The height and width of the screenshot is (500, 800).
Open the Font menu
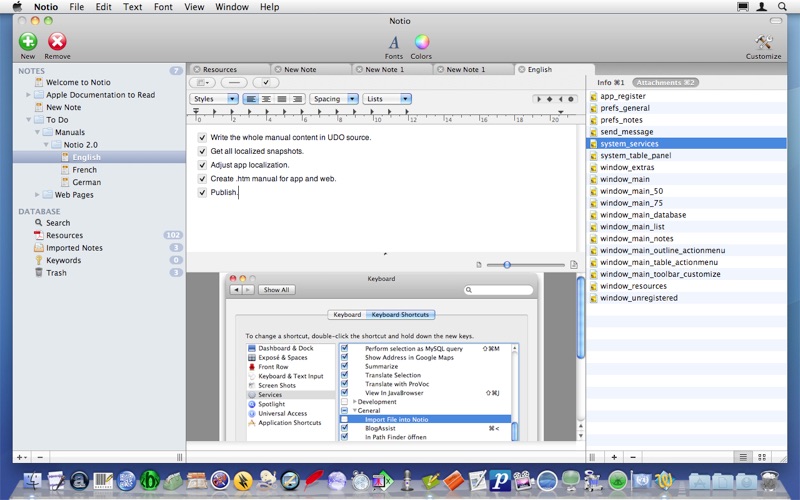(x=163, y=7)
